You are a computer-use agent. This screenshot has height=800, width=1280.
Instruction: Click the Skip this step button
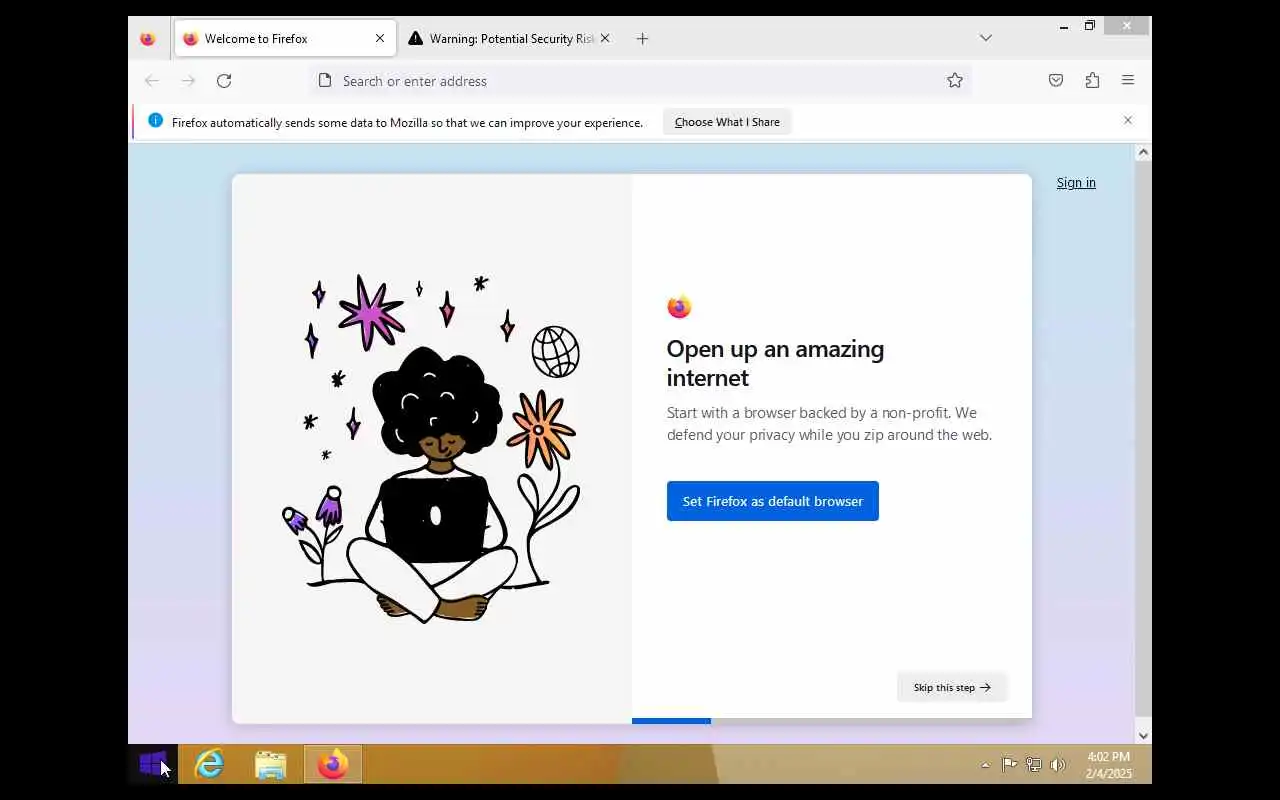(x=952, y=687)
